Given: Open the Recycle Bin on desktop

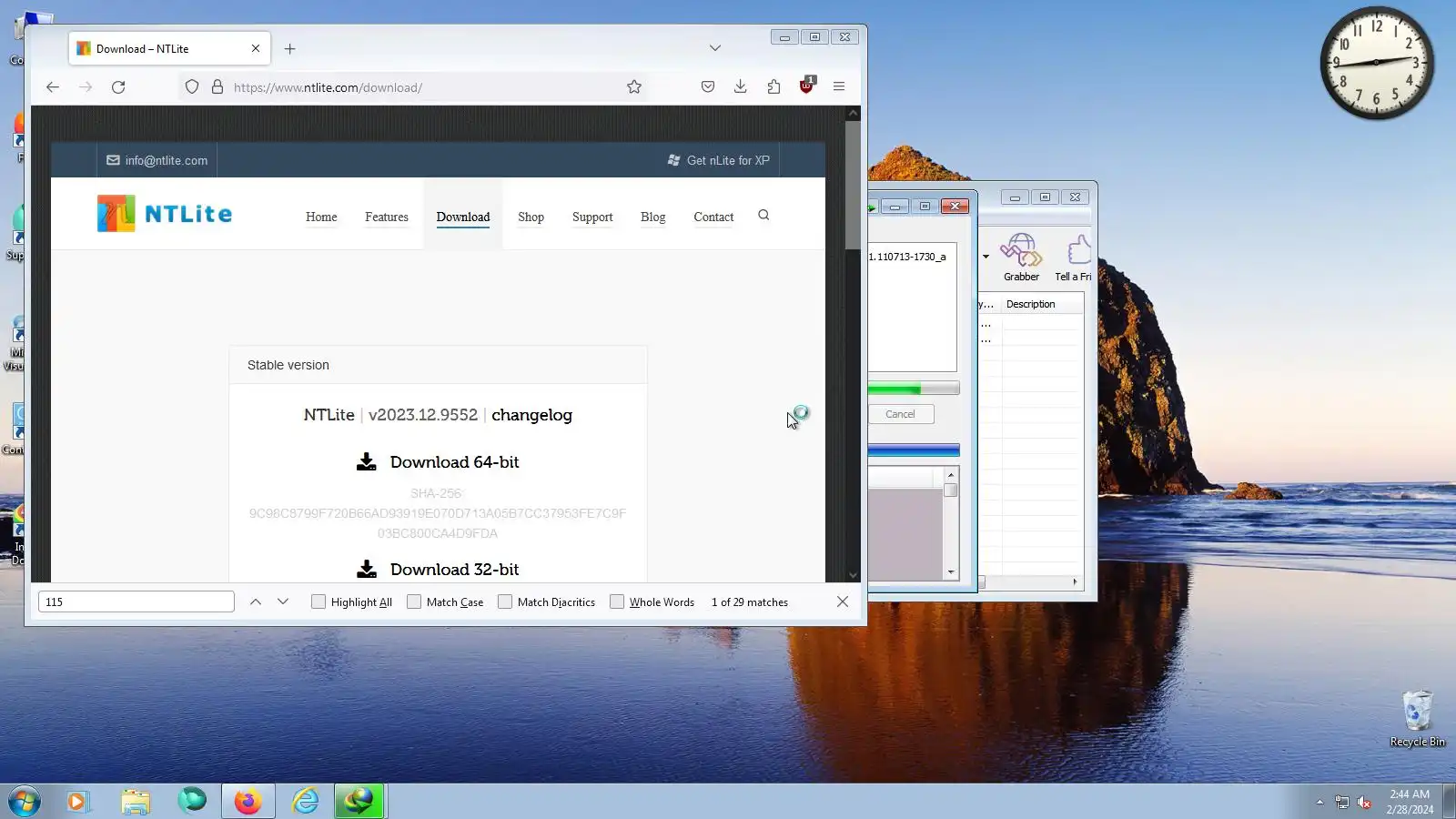Looking at the screenshot, I should 1417,719.
